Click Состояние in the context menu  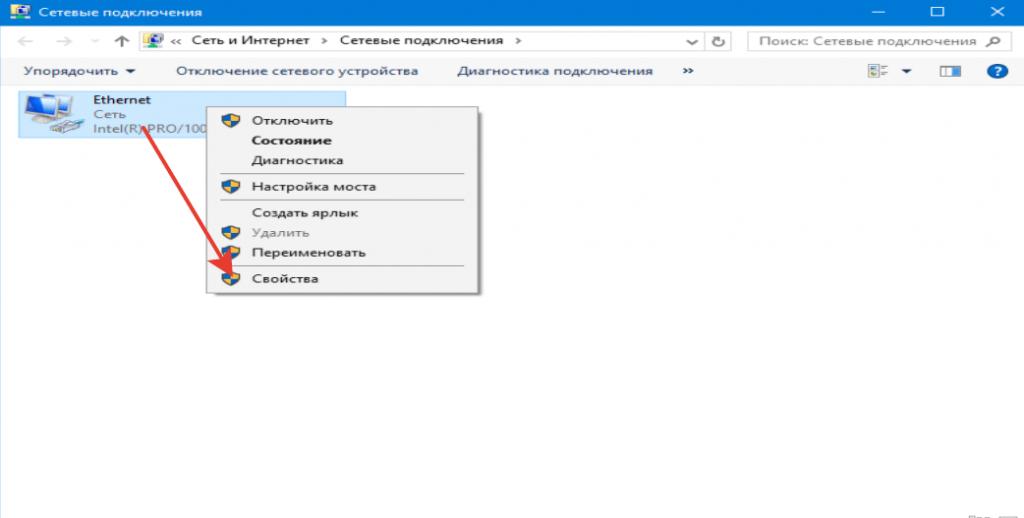click(x=291, y=141)
